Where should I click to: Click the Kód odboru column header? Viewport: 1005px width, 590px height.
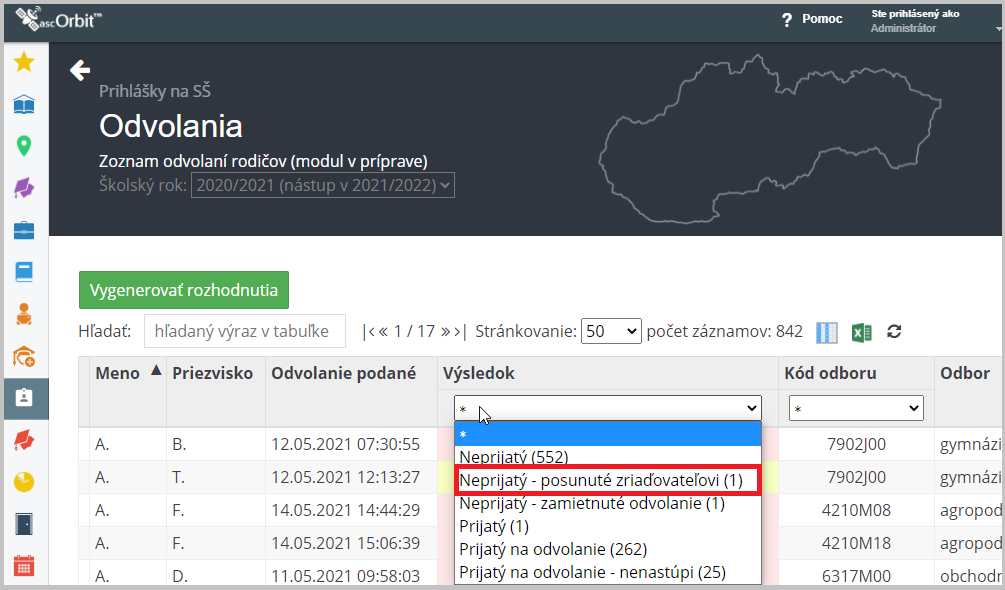tap(830, 373)
